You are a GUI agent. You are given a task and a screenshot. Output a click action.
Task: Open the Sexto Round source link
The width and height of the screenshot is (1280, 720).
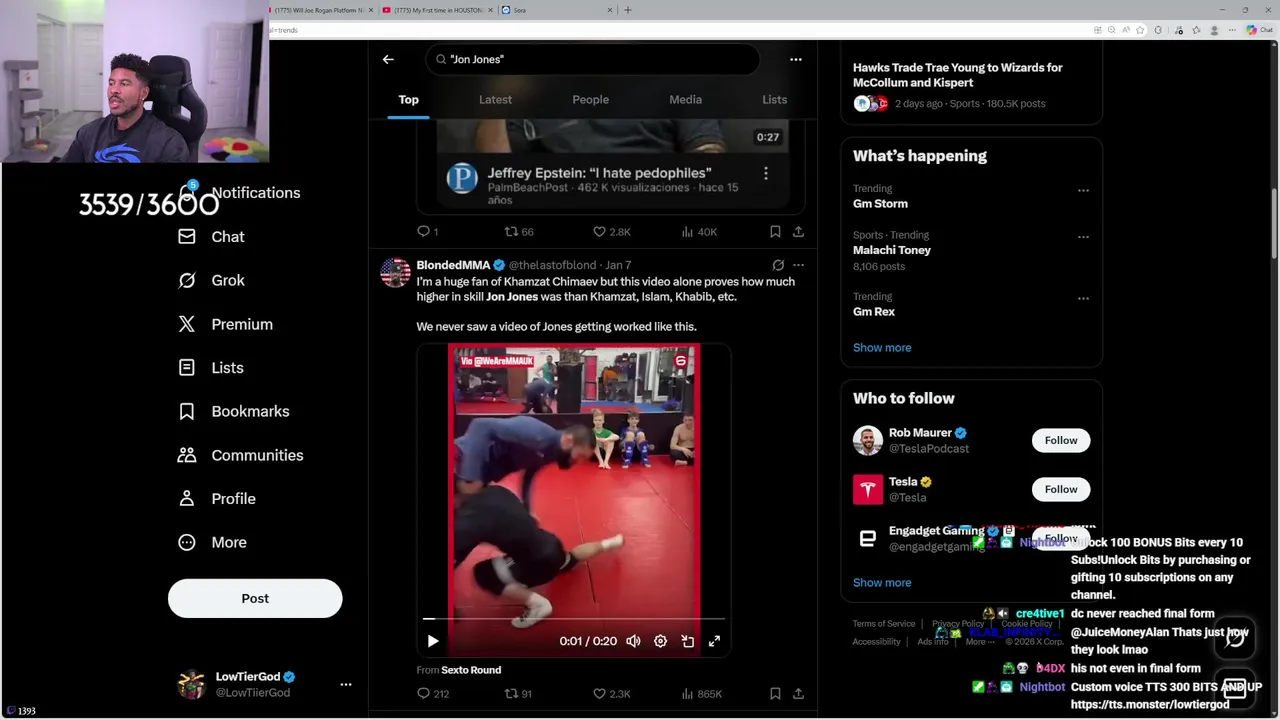pos(471,670)
